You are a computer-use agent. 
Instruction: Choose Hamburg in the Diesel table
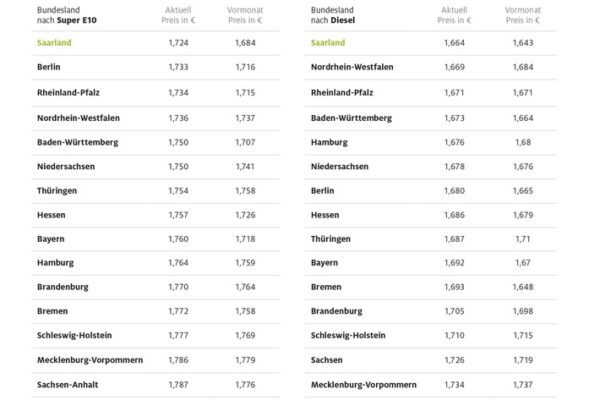click(332, 142)
